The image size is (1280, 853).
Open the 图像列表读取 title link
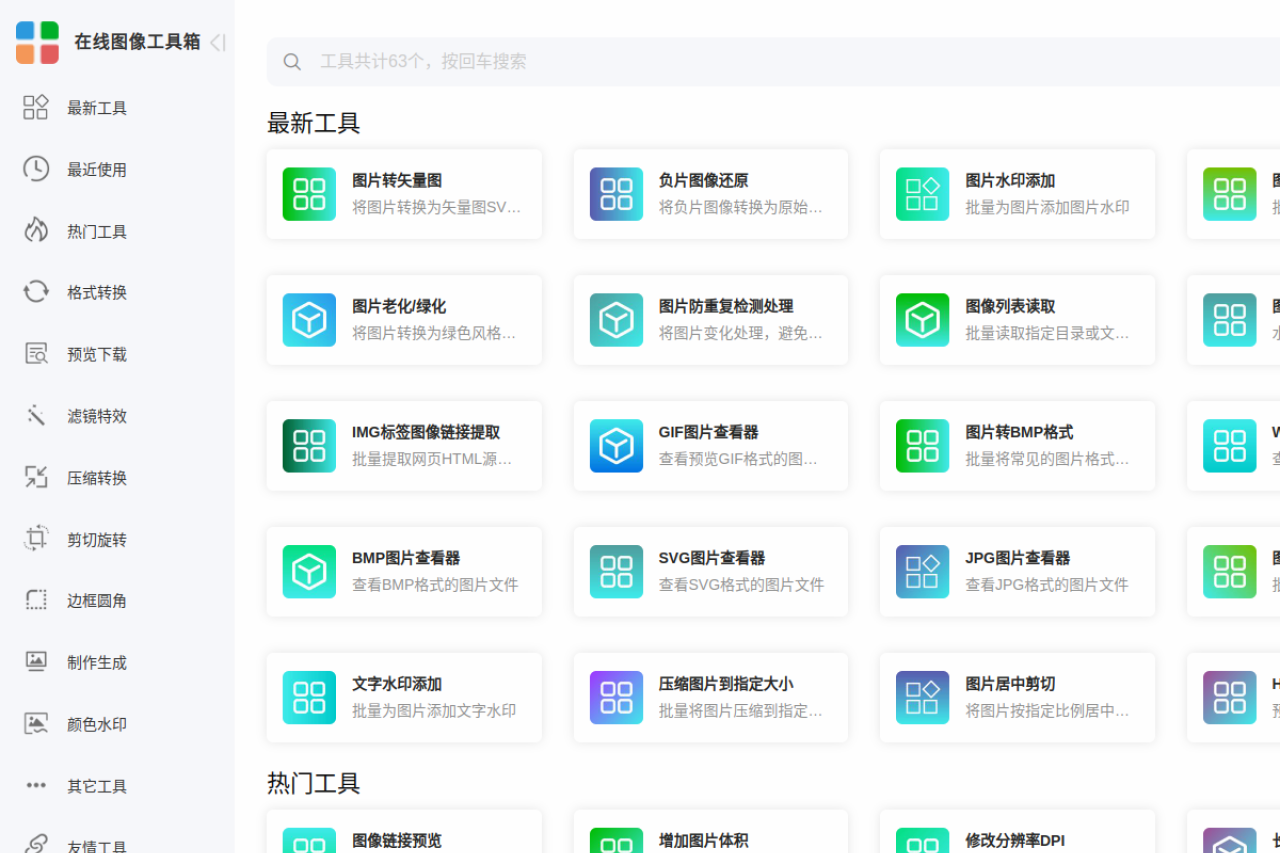pos(1010,307)
